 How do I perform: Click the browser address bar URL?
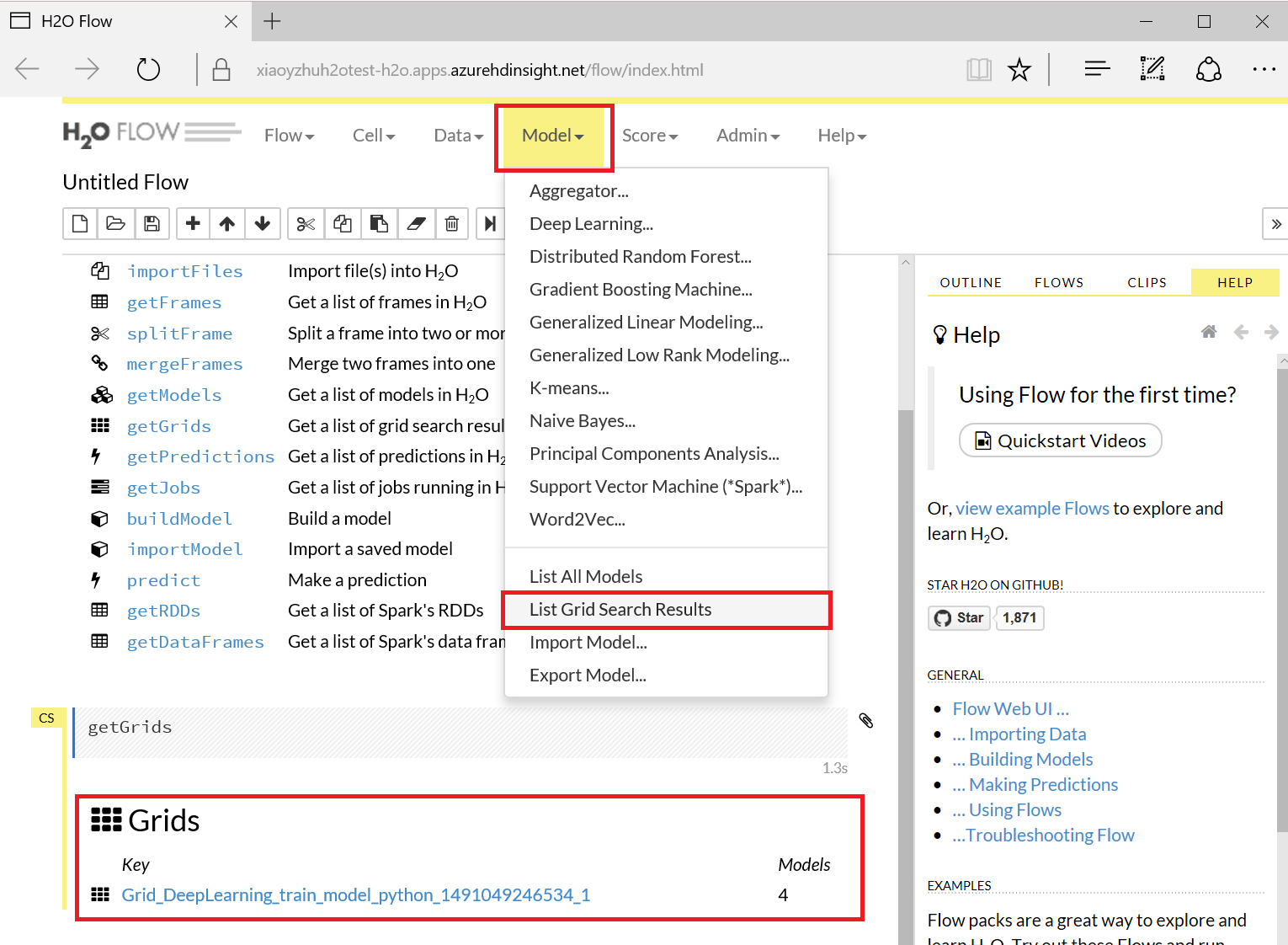[480, 70]
